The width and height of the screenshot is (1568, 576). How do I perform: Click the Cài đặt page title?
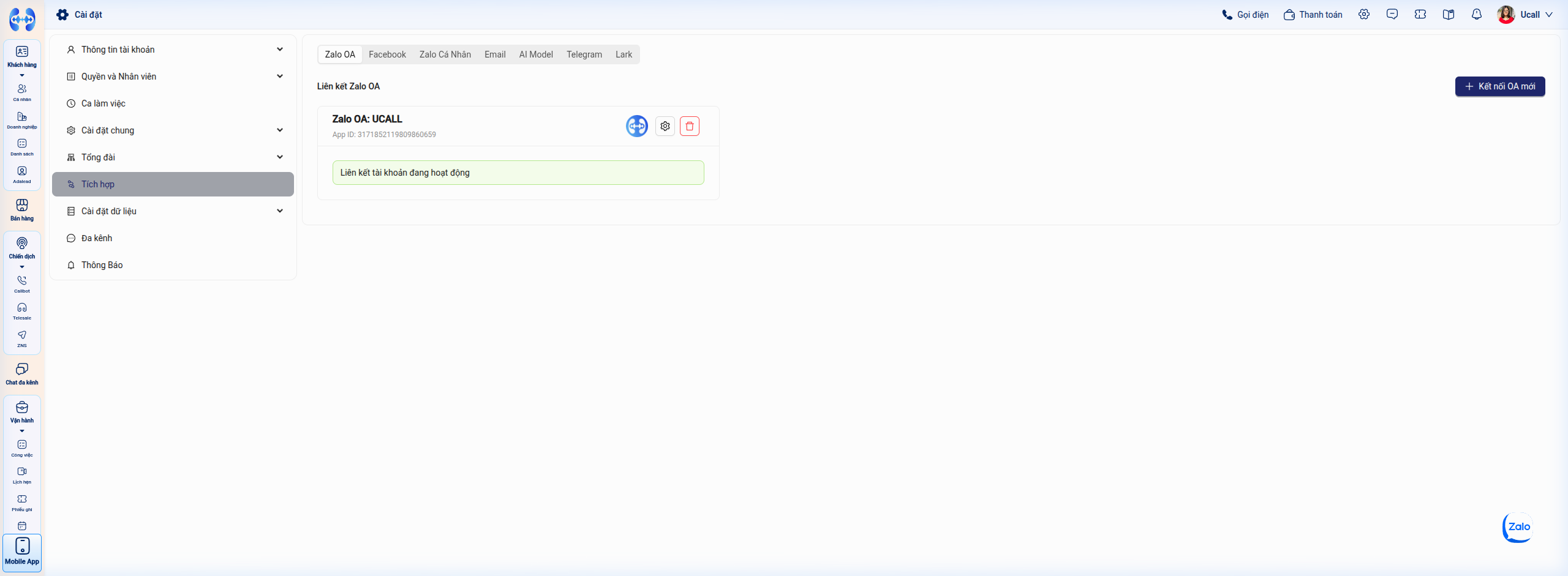click(x=88, y=15)
